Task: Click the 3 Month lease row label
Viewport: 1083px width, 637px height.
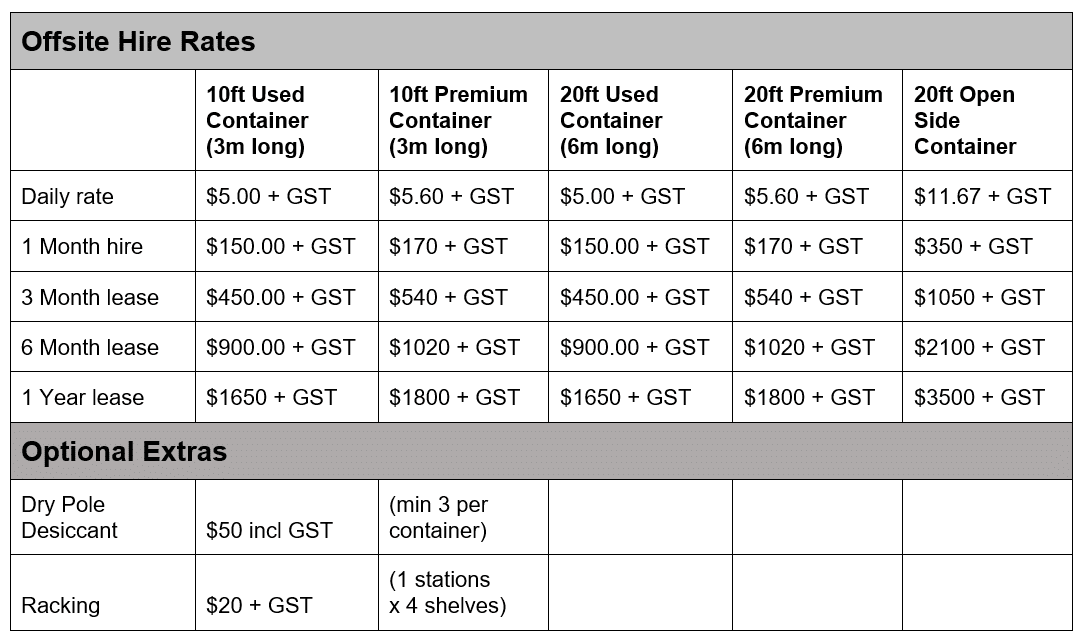Action: pos(90,297)
